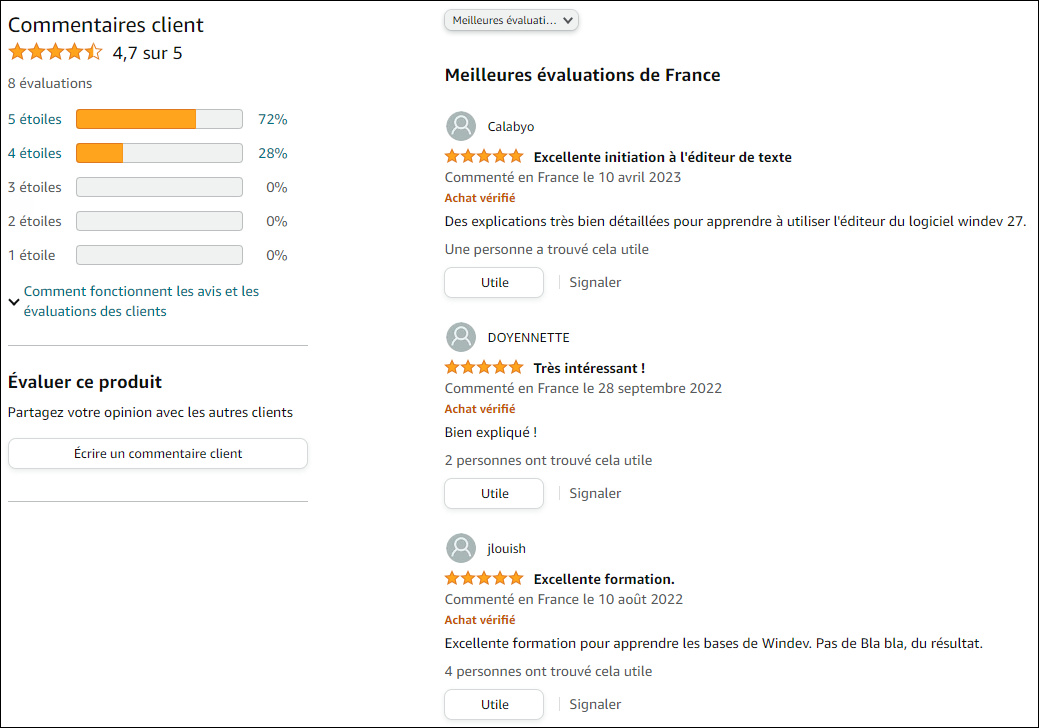Viewport: 1039px width, 728px height.
Task: Mark DOYENNETTE's review as Utile
Action: pos(494,493)
